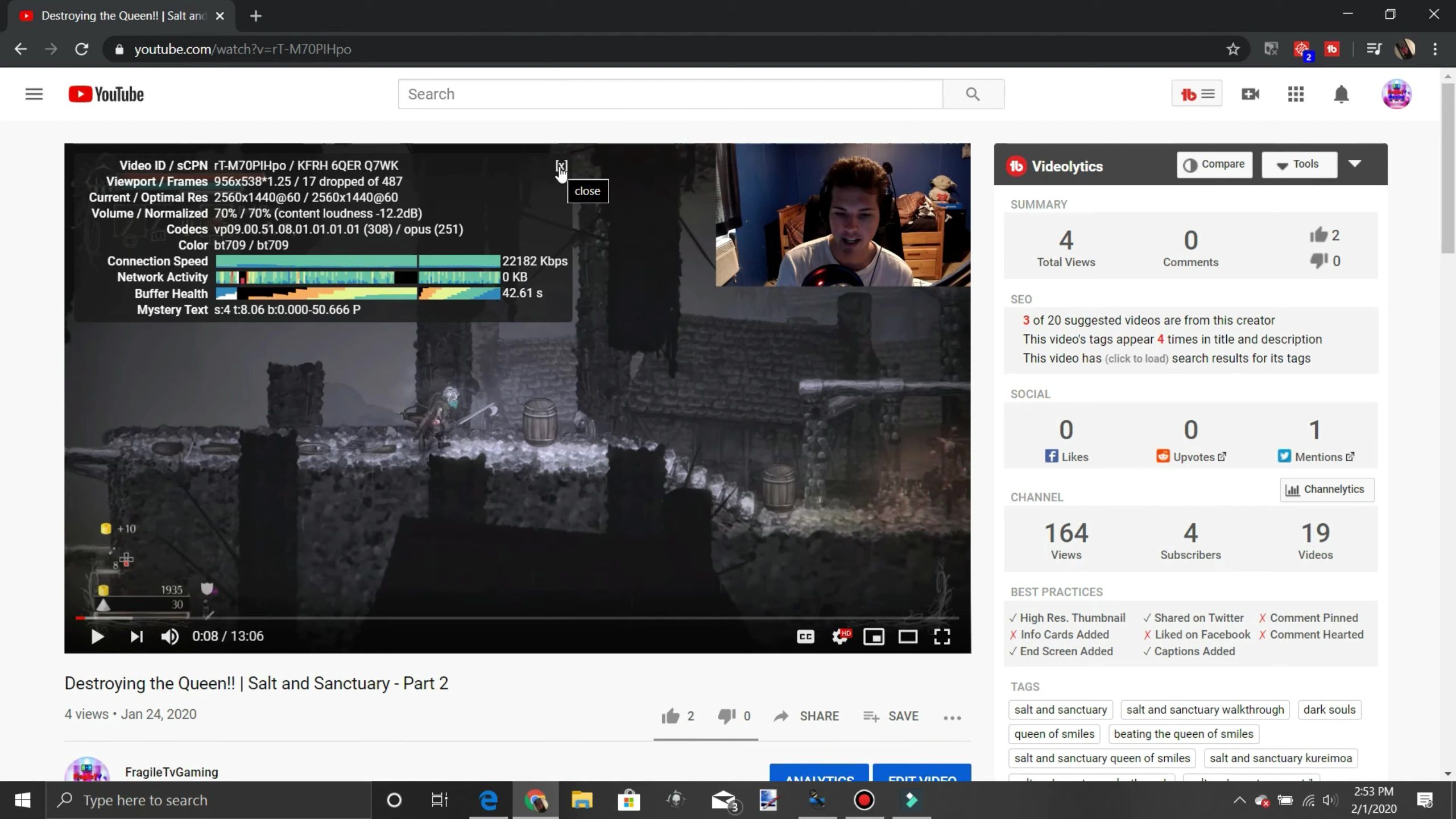Open the Action Center notifications icon

(1425, 800)
